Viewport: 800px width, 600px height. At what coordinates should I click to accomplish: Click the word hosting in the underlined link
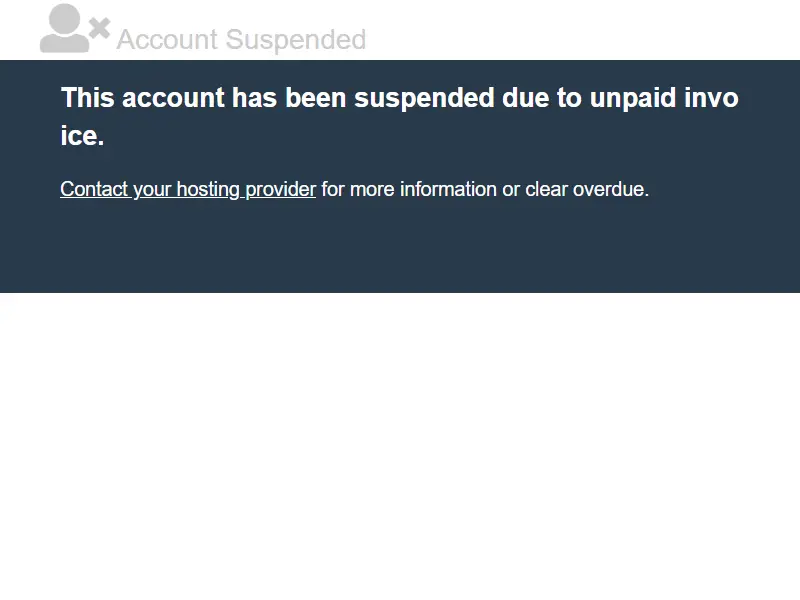tap(208, 189)
